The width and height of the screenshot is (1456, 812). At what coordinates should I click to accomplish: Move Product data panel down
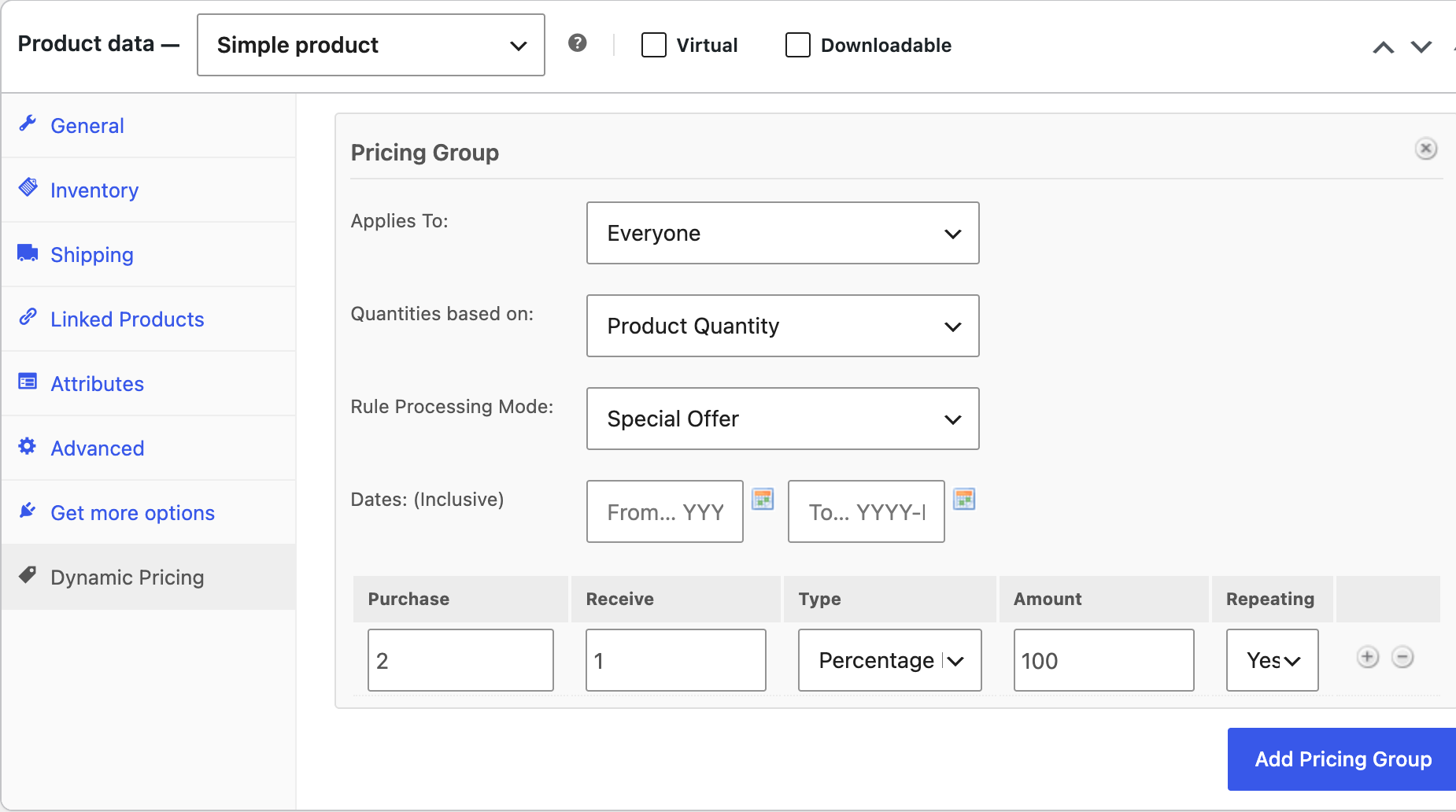coord(1421,47)
